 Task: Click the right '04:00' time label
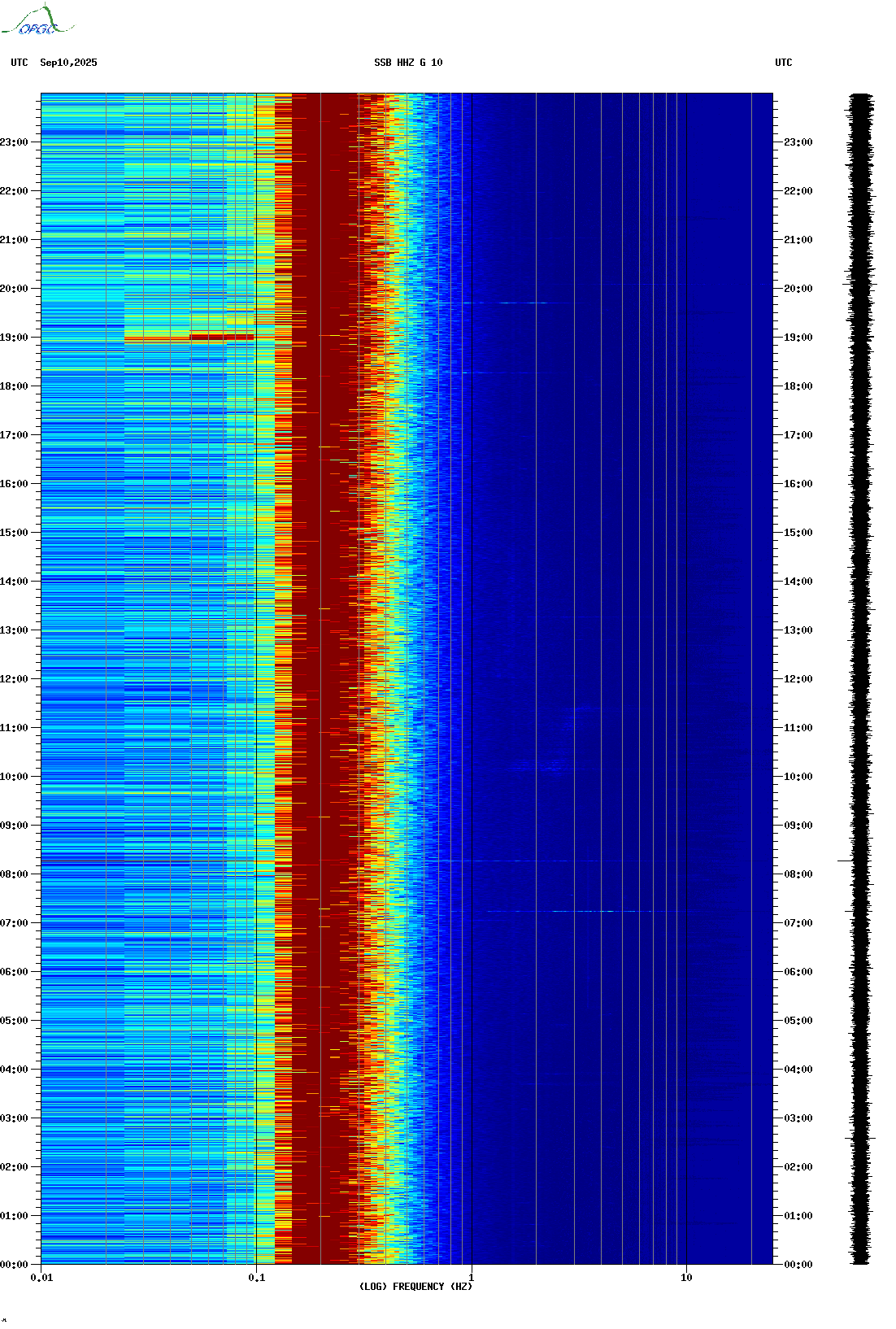[798, 1070]
